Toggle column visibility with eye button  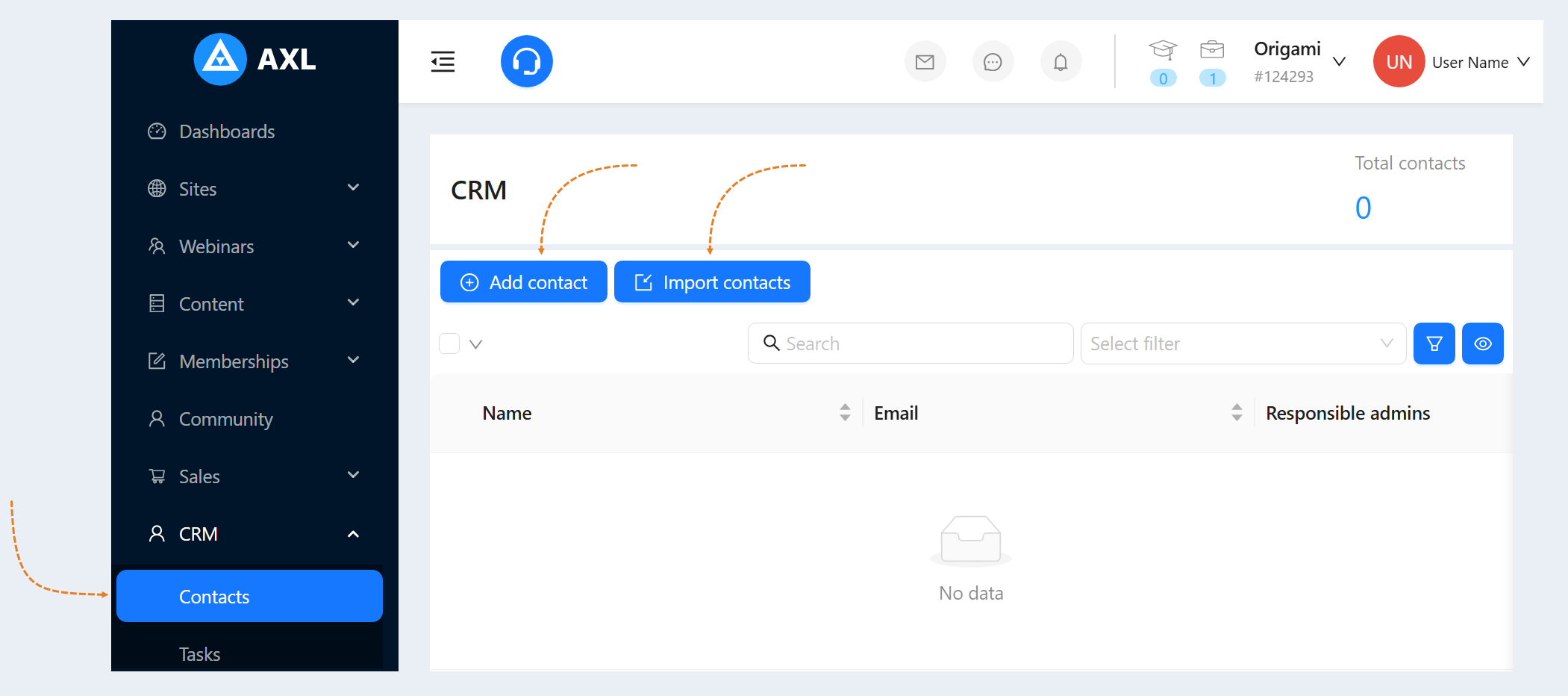pos(1483,344)
